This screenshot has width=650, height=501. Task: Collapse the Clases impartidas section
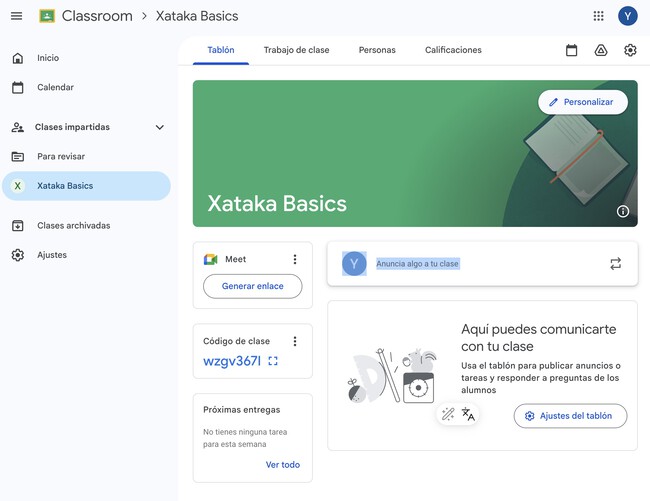pos(159,128)
